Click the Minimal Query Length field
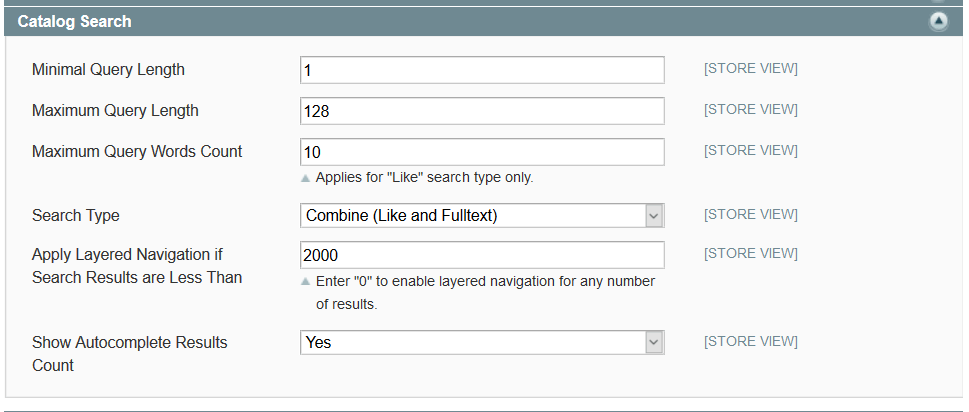969x412 pixels. tap(481, 70)
